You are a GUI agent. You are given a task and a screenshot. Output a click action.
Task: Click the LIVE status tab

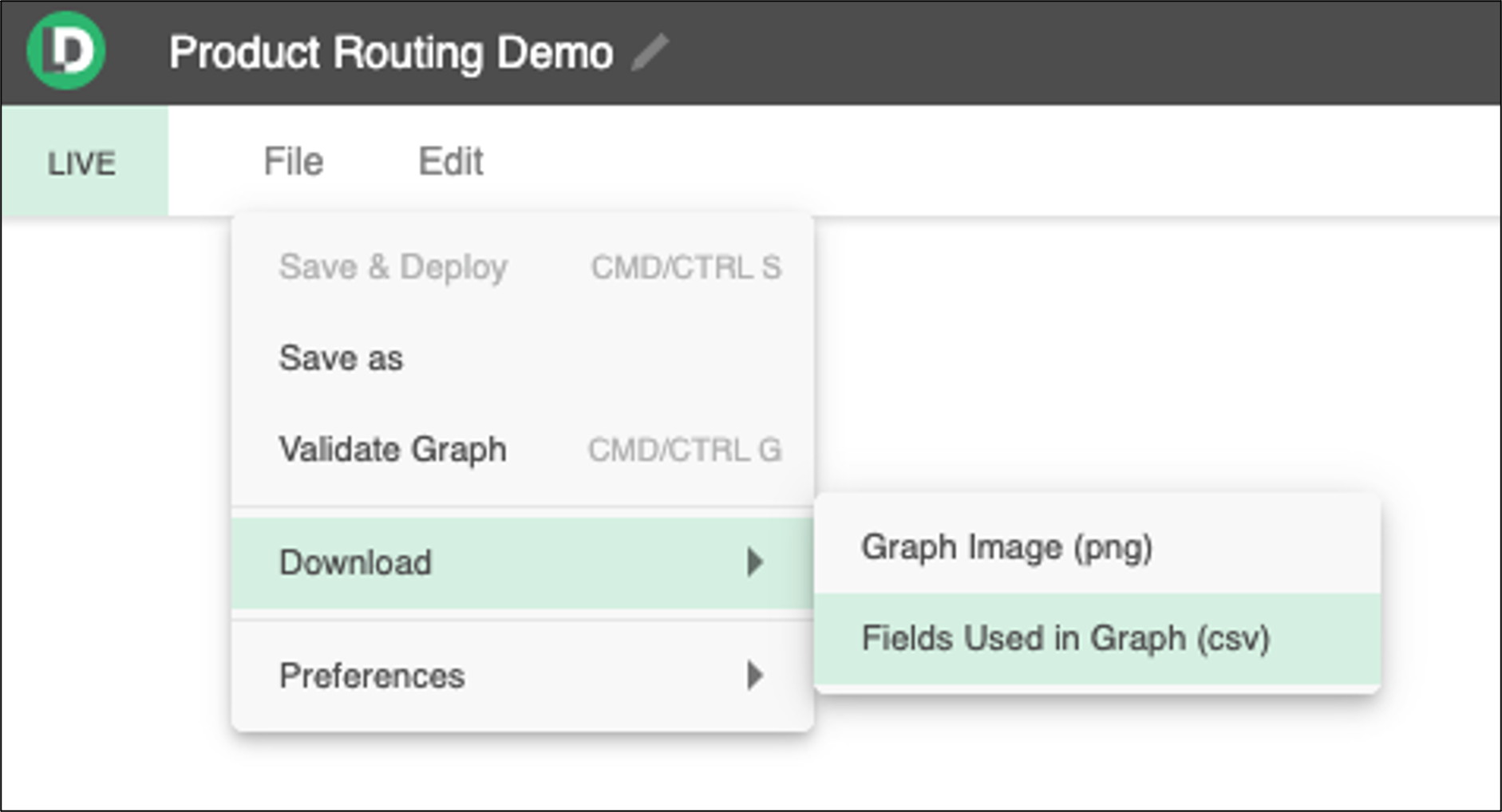click(x=85, y=162)
